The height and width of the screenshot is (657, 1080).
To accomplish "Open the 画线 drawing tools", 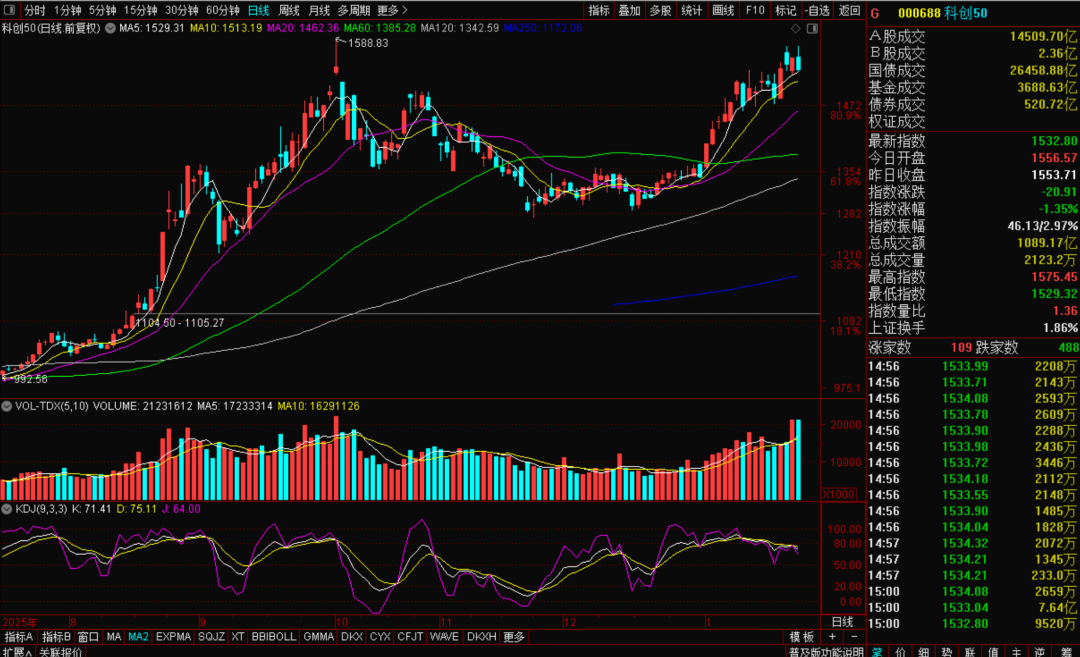I will pos(723,11).
